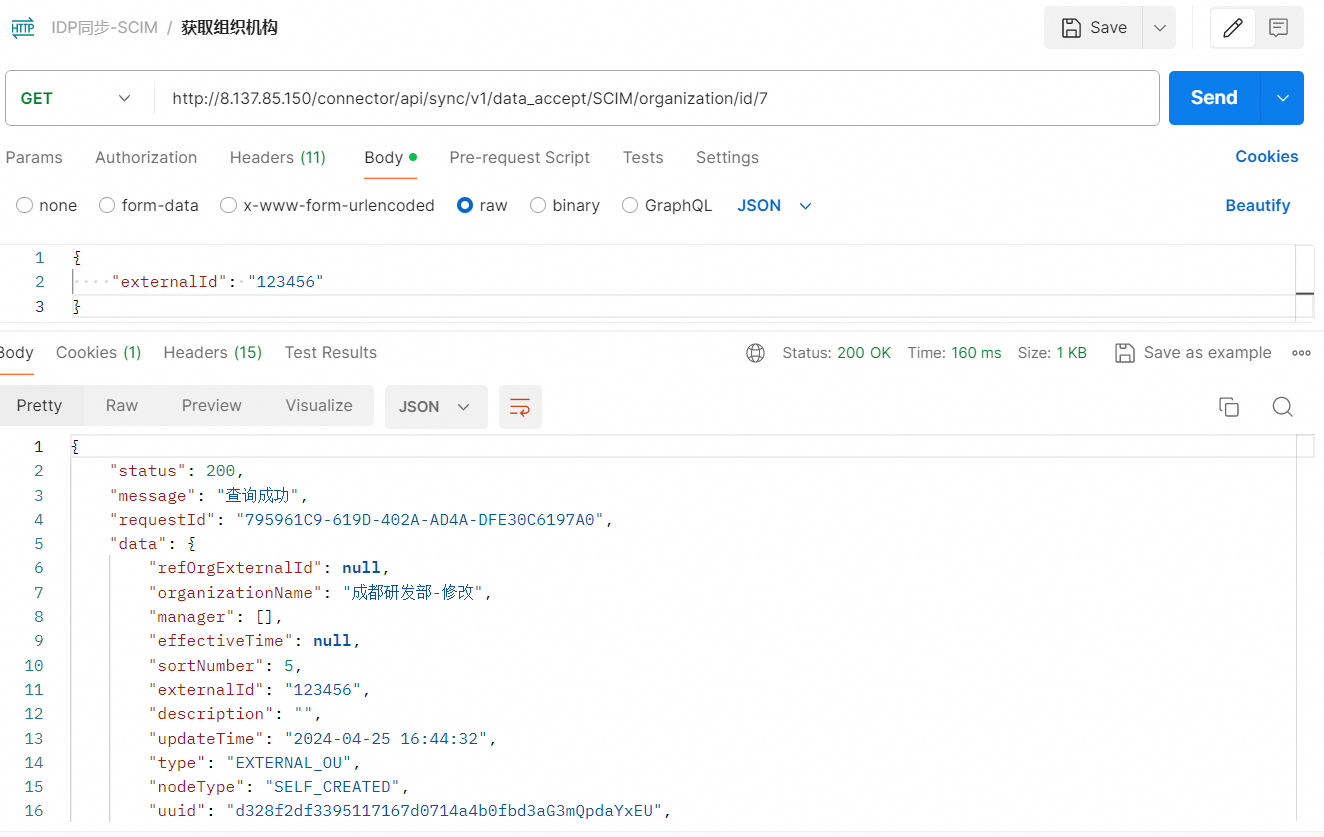Select the form-data radio option

point(149,205)
